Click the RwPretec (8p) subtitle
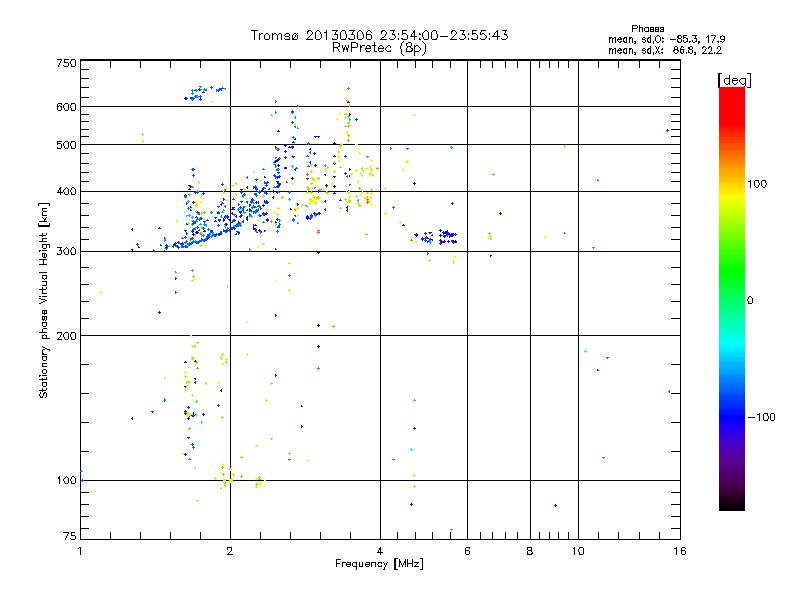 pyautogui.click(x=379, y=48)
